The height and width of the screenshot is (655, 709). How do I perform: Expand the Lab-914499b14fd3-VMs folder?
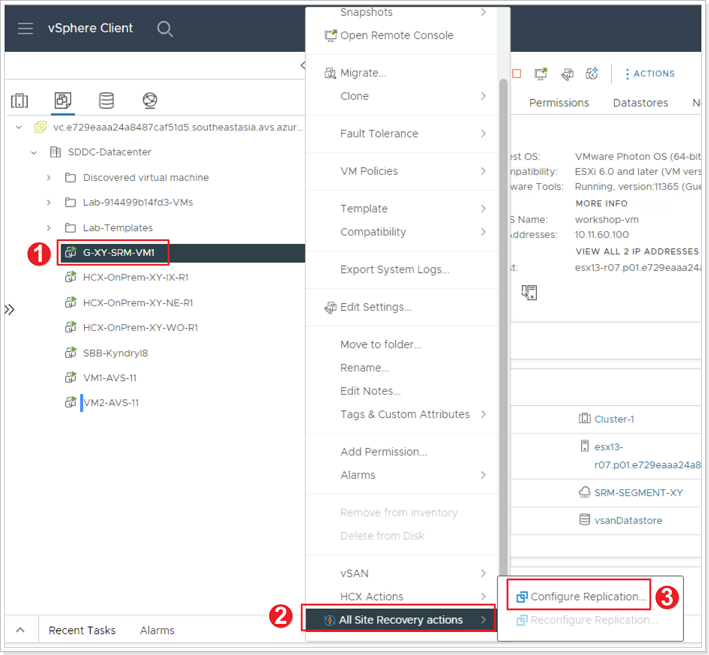[x=48, y=203]
